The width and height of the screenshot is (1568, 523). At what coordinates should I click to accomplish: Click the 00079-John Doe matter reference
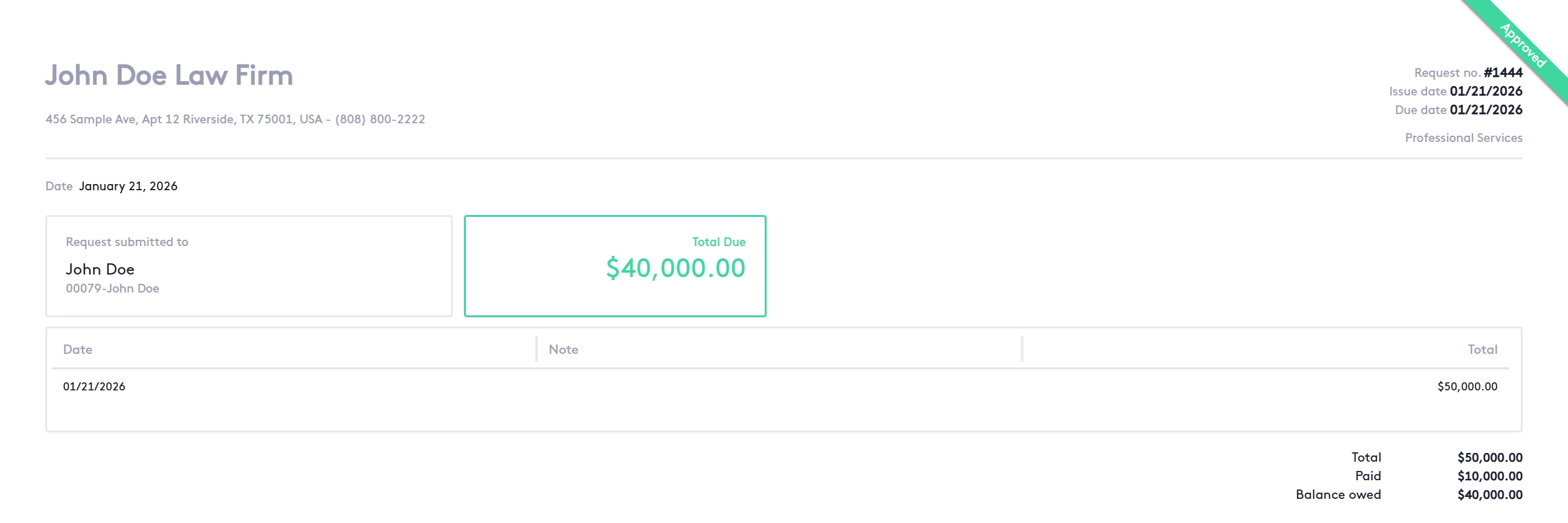click(x=112, y=288)
